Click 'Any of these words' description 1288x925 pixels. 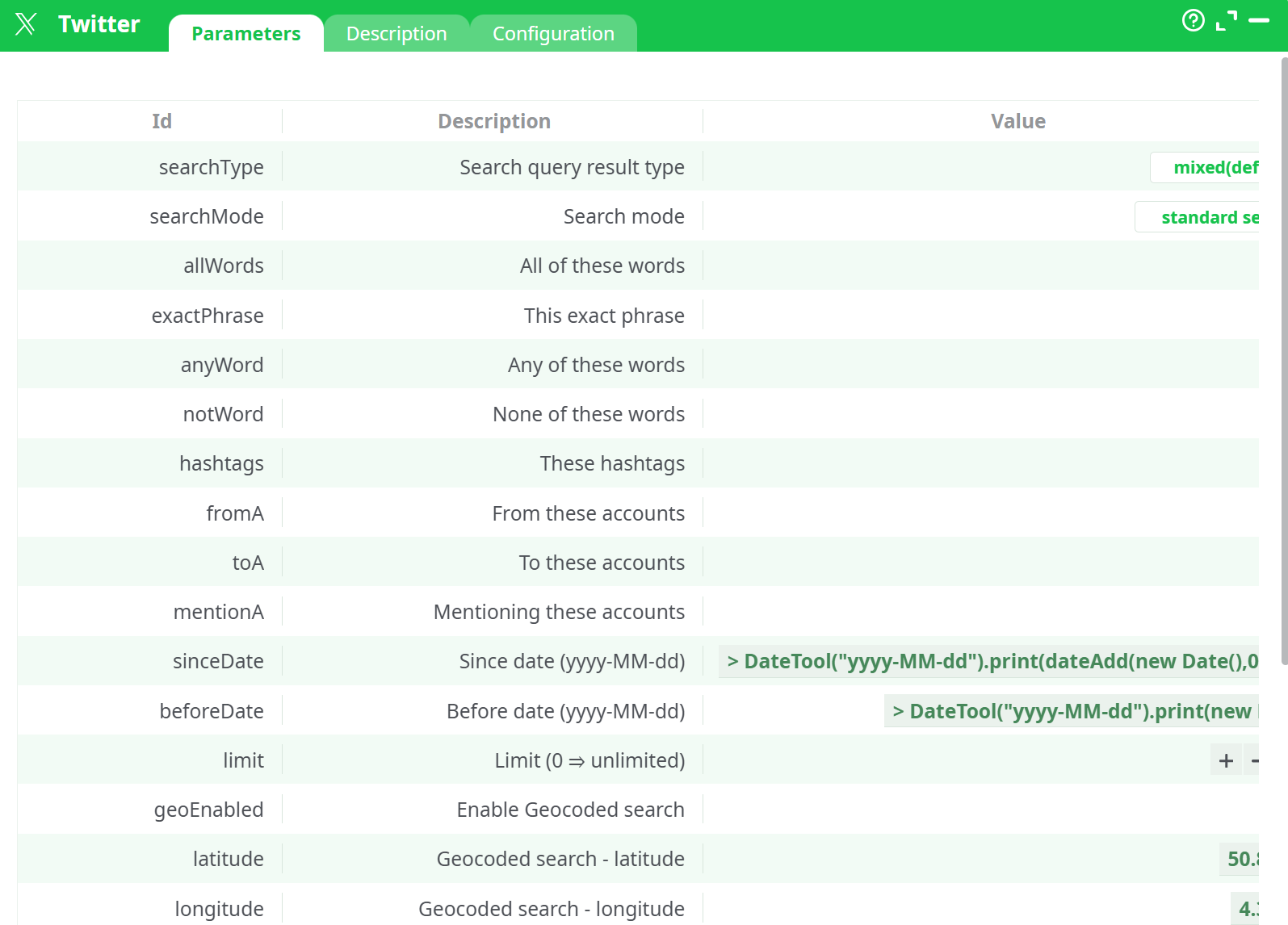597,365
